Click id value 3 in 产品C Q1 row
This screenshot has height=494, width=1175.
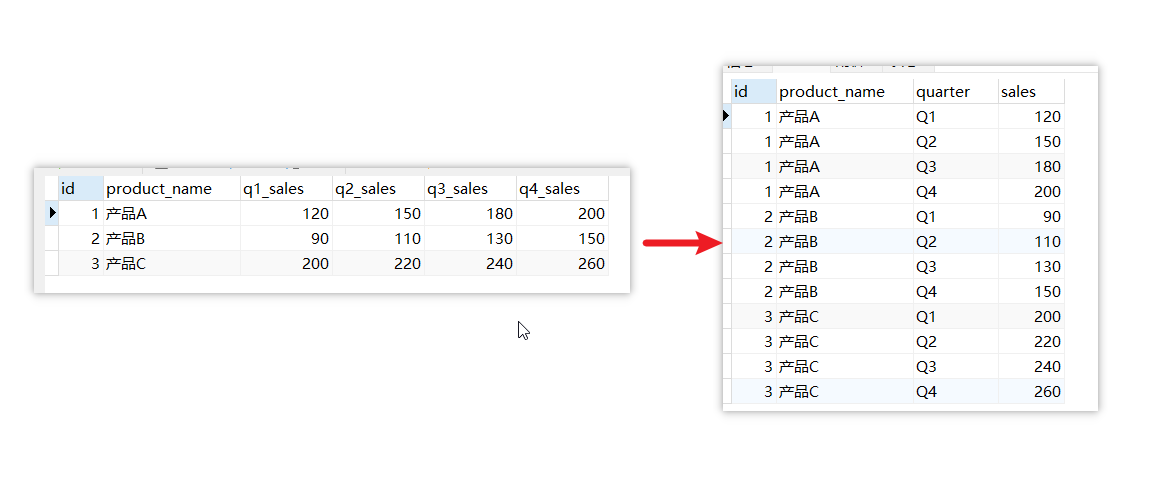tap(754, 316)
